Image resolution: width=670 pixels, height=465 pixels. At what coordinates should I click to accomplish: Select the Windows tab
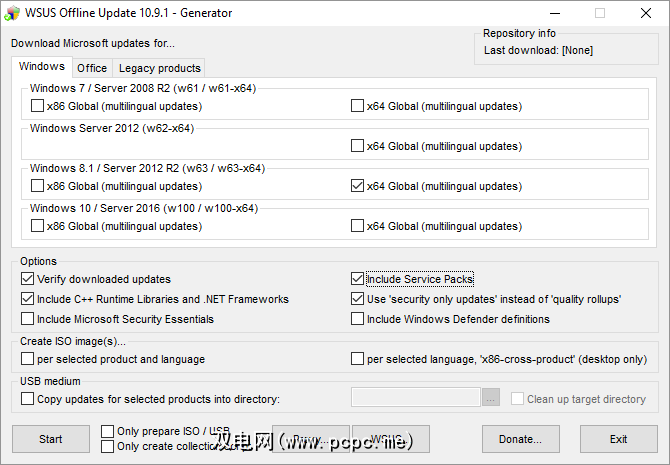pyautogui.click(x=42, y=67)
